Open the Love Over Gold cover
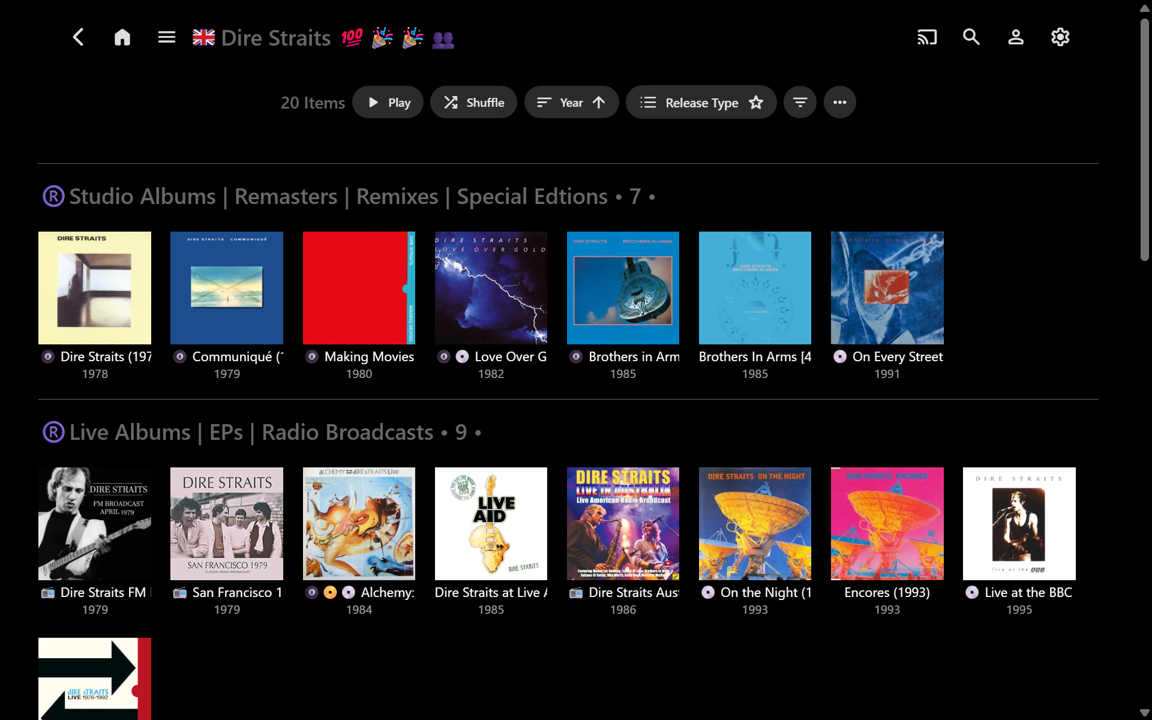The image size is (1152, 720). [x=491, y=288]
